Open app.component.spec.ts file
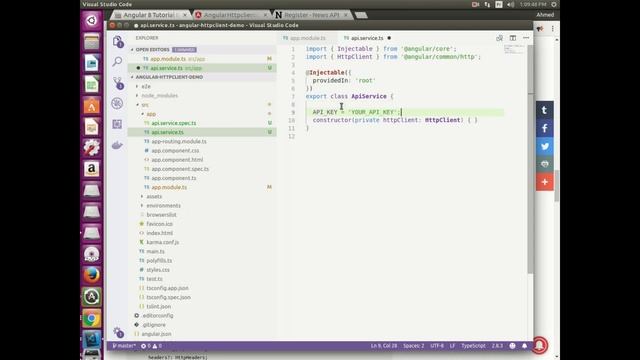 coord(180,169)
